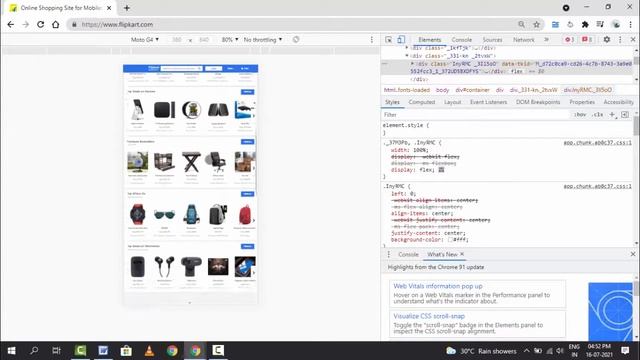The width and height of the screenshot is (640, 360).
Task: Open the Moto G4 device dropdown
Action: (144, 40)
